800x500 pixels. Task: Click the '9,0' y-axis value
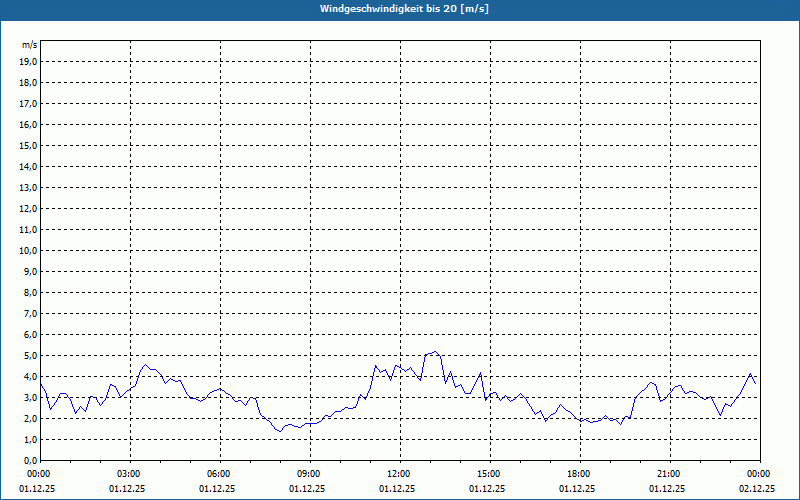tap(30, 271)
